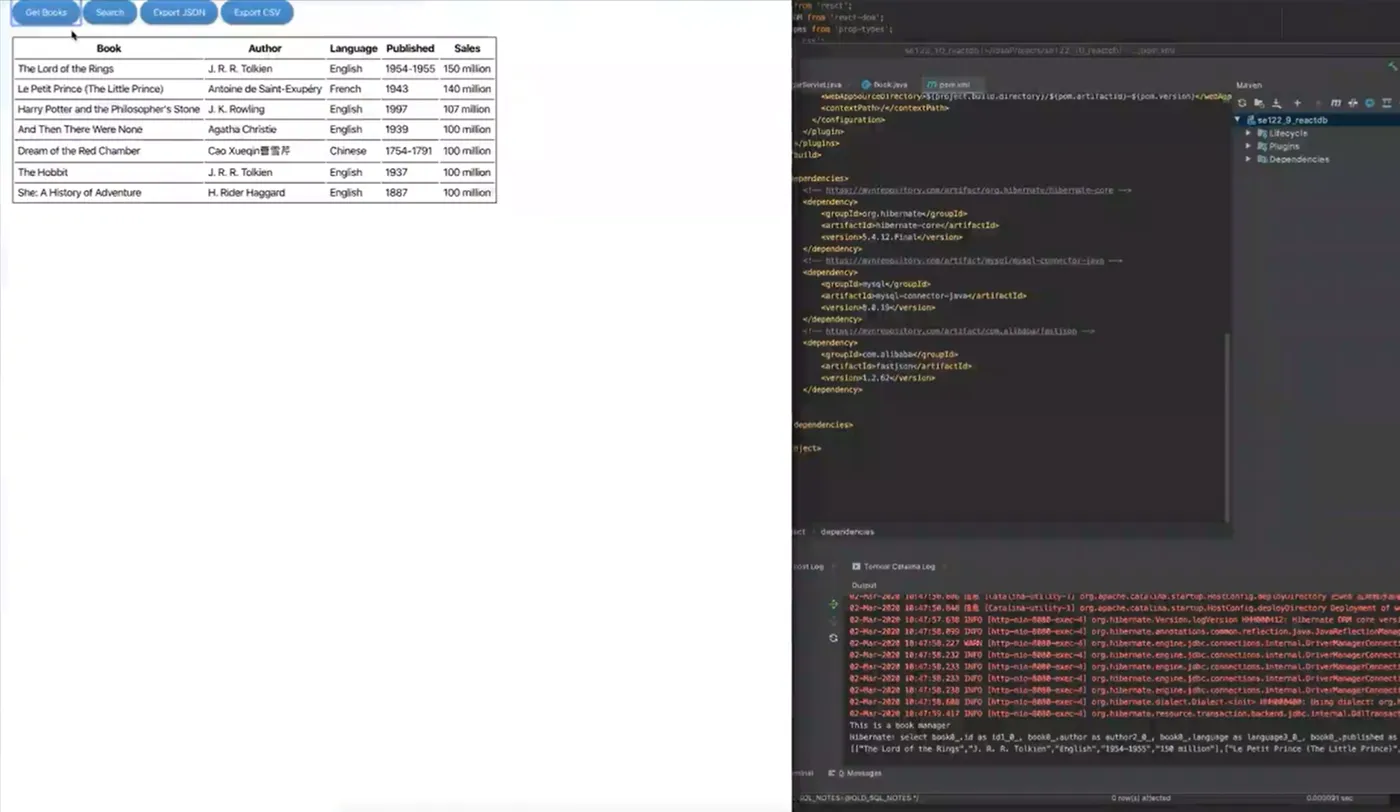This screenshot has height=812, width=1400.
Task: Click the Output label in run panel
Action: pos(864,585)
